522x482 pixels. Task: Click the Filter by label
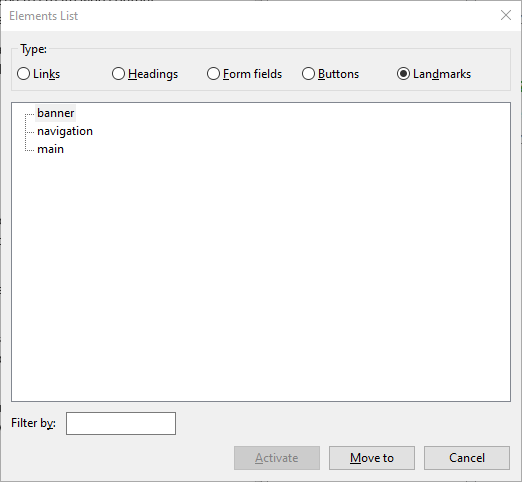(x=33, y=423)
